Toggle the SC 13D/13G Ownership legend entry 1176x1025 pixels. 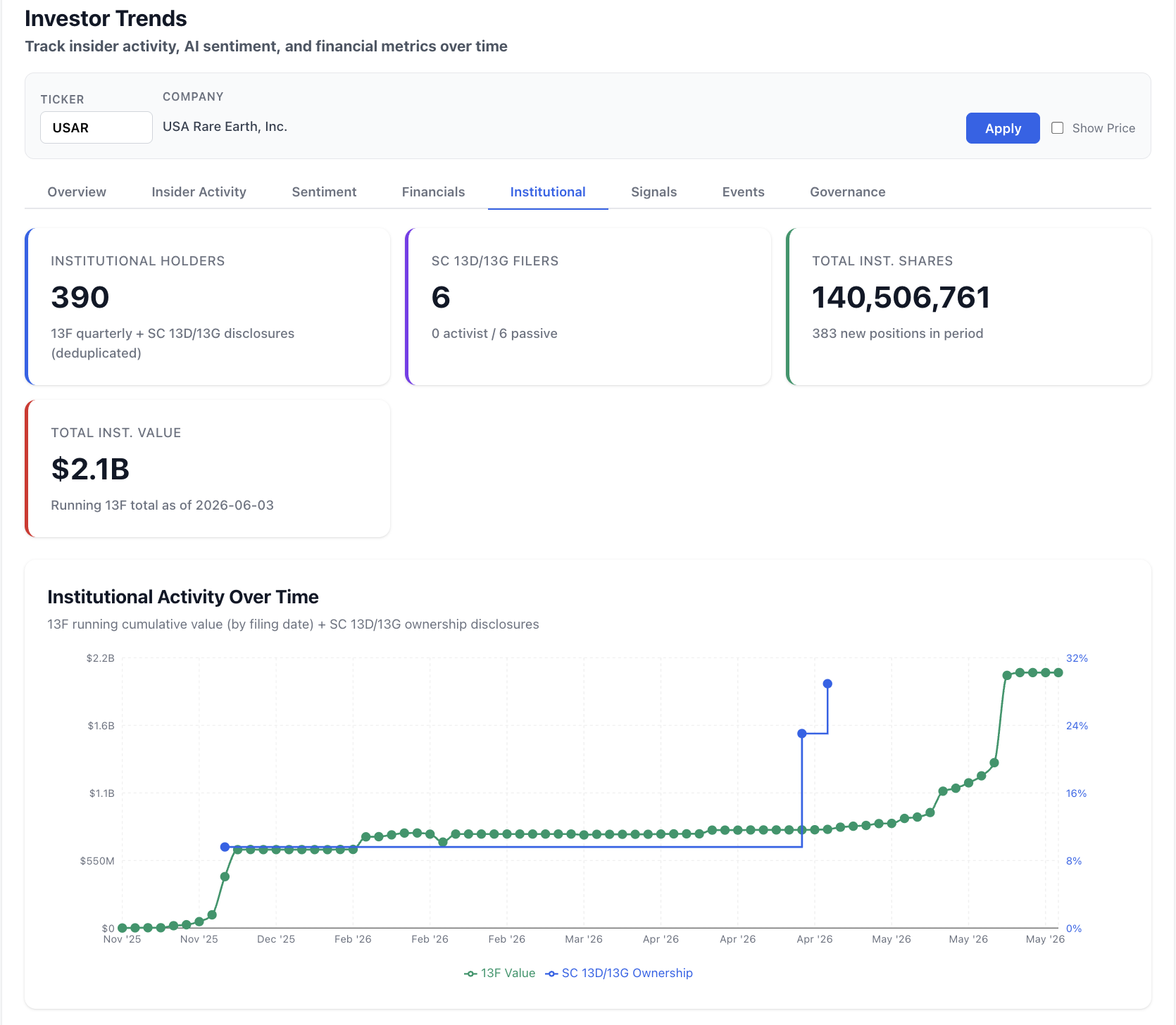619,973
